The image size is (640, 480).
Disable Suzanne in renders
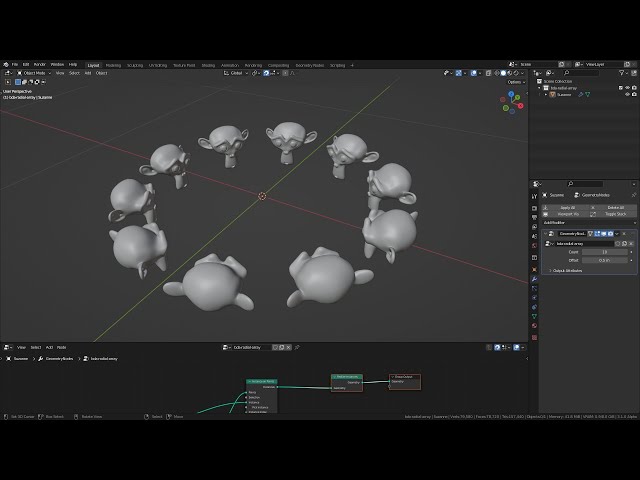pyautogui.click(x=634, y=94)
